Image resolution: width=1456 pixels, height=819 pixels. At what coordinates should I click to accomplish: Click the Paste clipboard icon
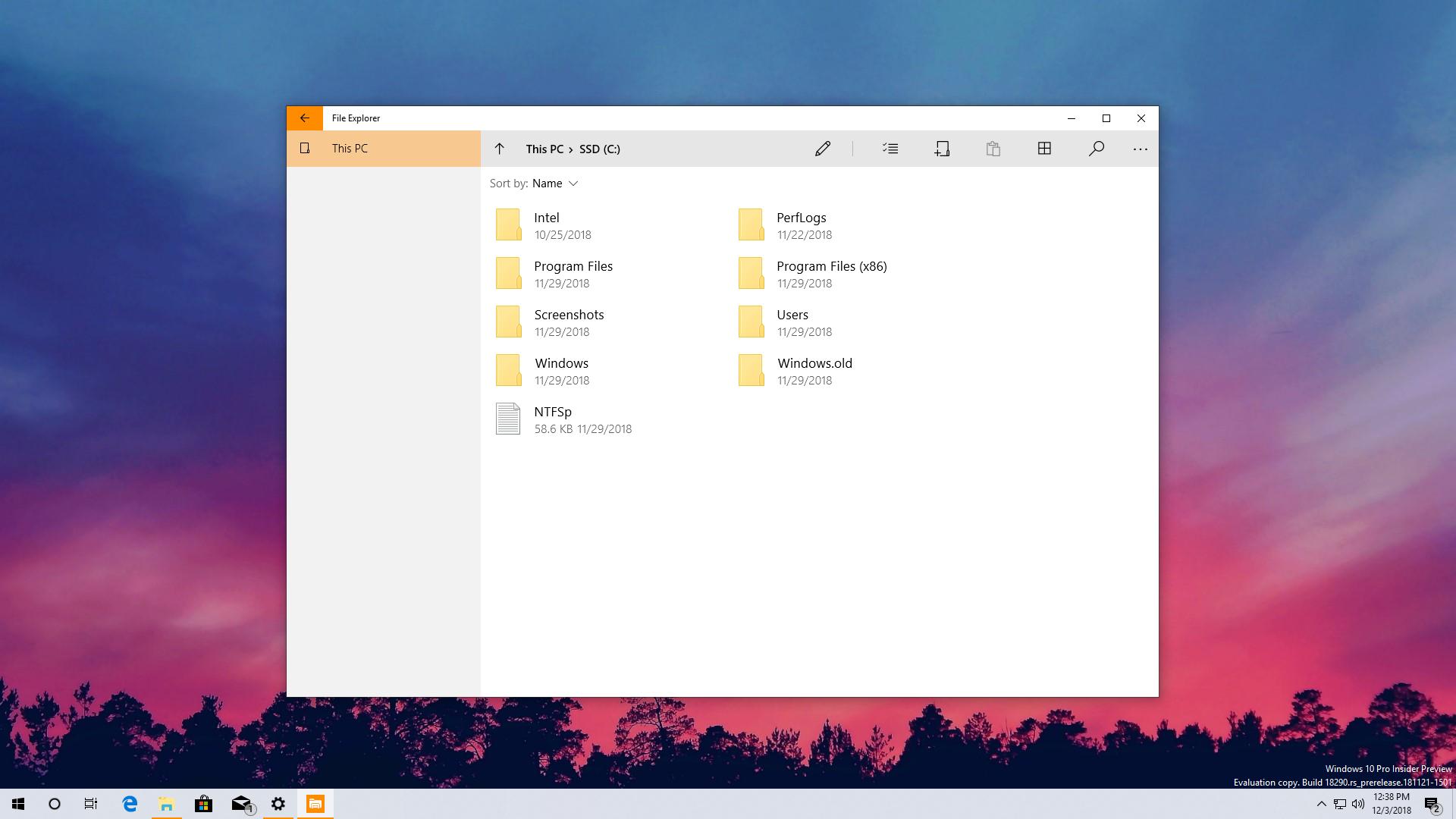click(993, 149)
